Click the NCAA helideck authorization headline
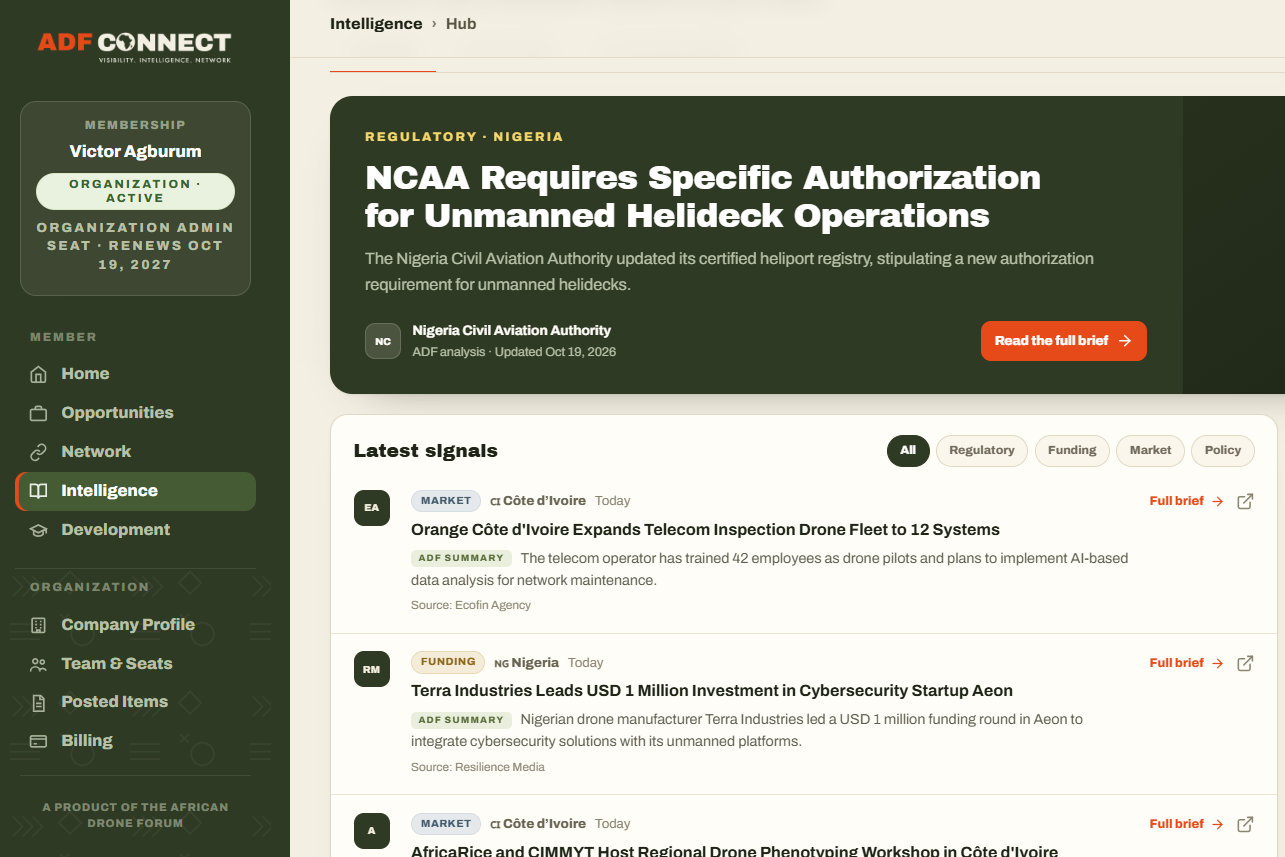Image resolution: width=1285 pixels, height=857 pixels. tap(703, 197)
